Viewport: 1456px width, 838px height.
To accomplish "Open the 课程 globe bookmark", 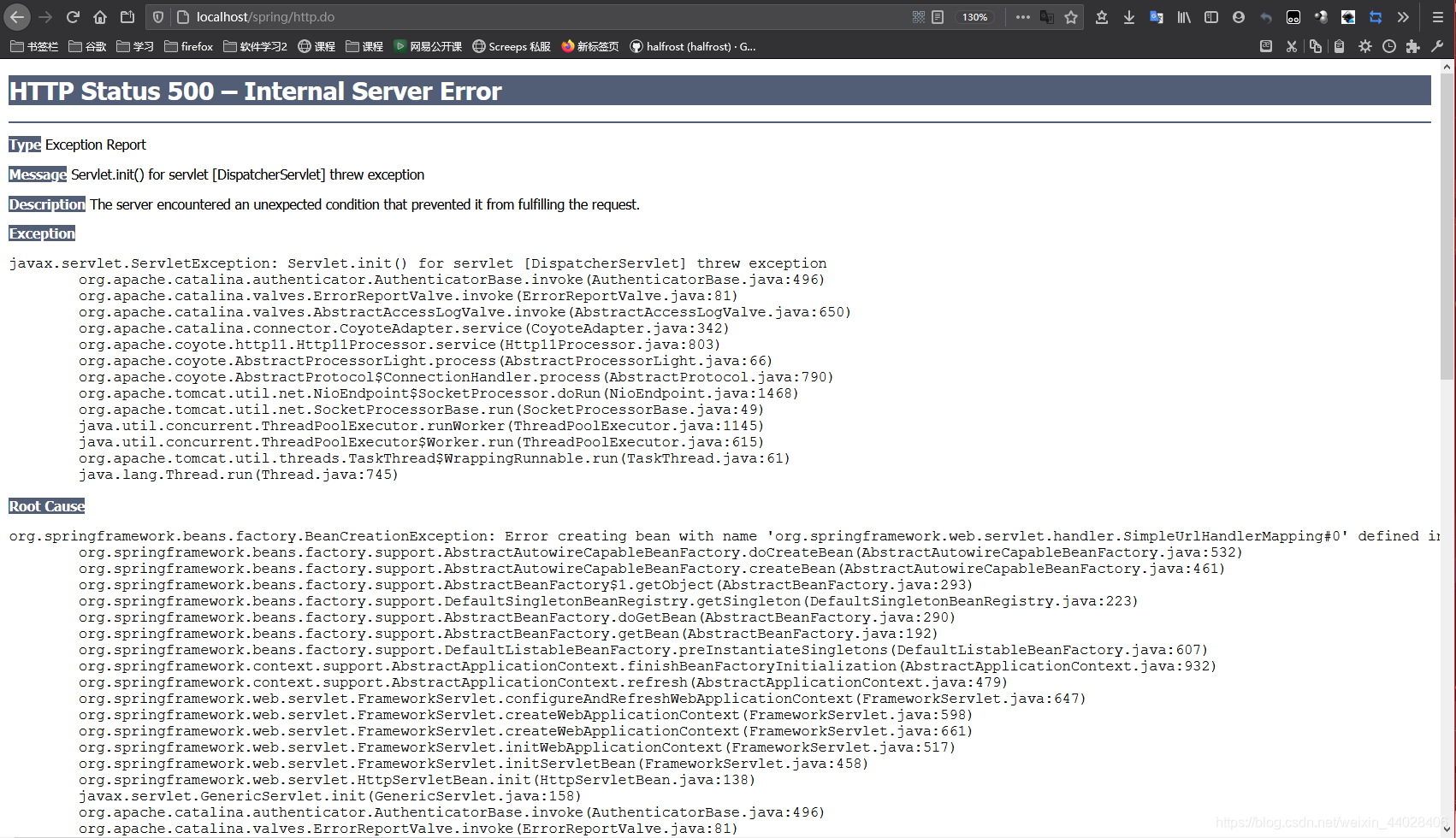I will (x=317, y=46).
